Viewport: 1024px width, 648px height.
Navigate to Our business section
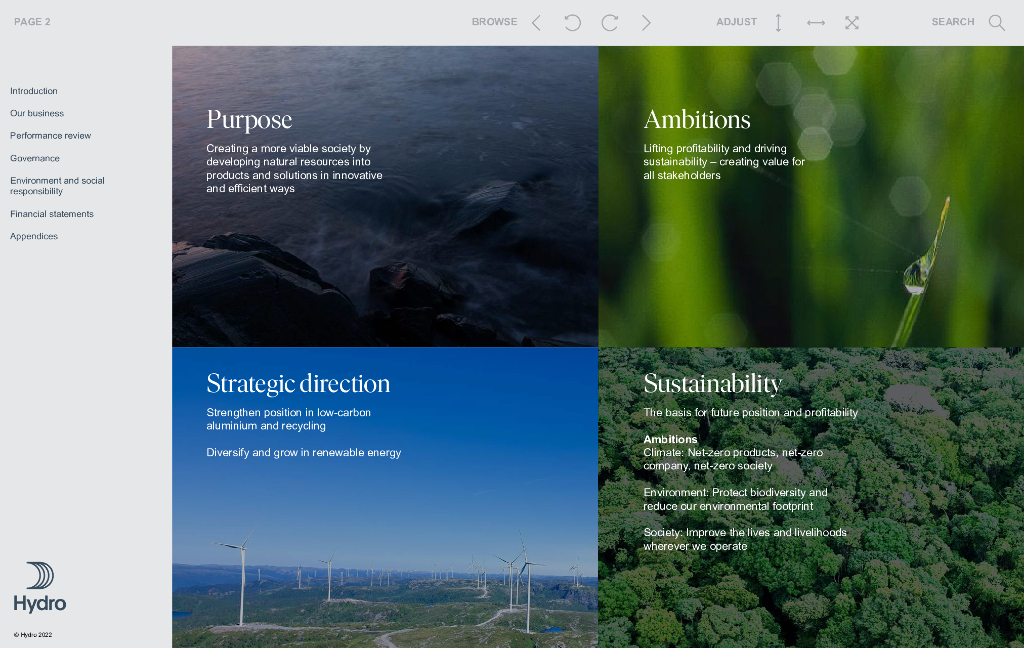(37, 114)
